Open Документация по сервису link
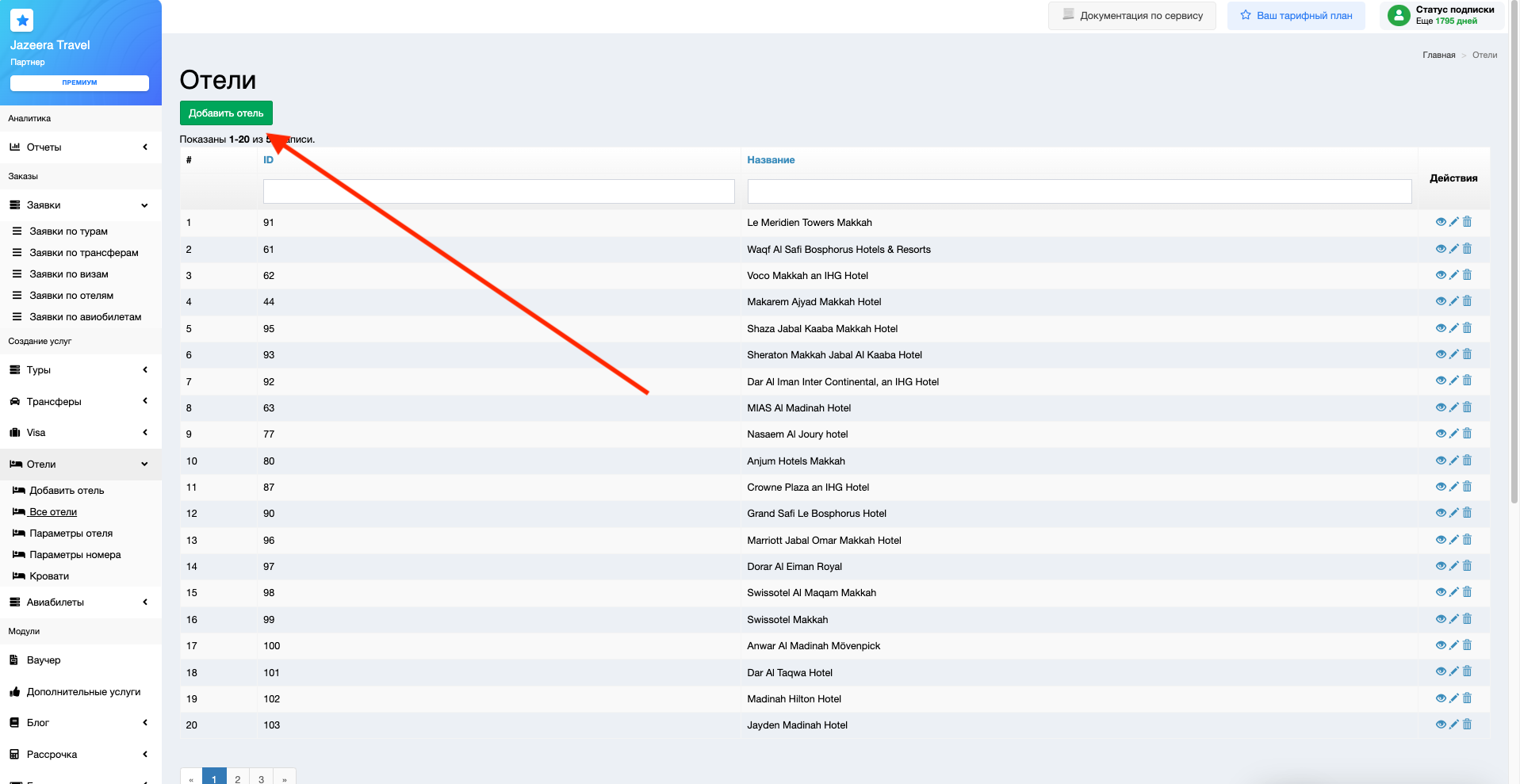This screenshot has height=784, width=1520. [1132, 16]
